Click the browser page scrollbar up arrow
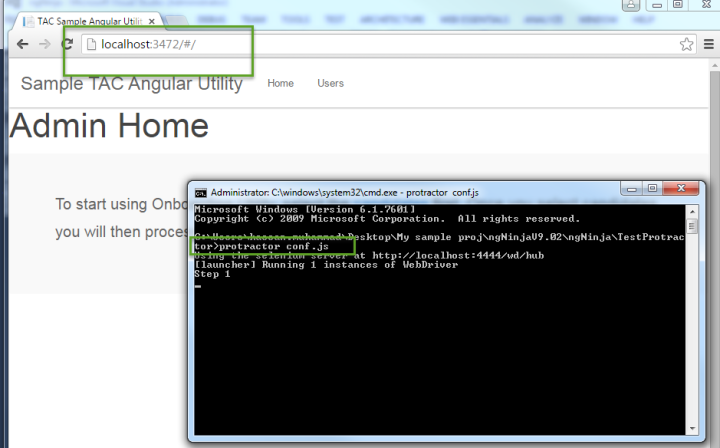 714,66
